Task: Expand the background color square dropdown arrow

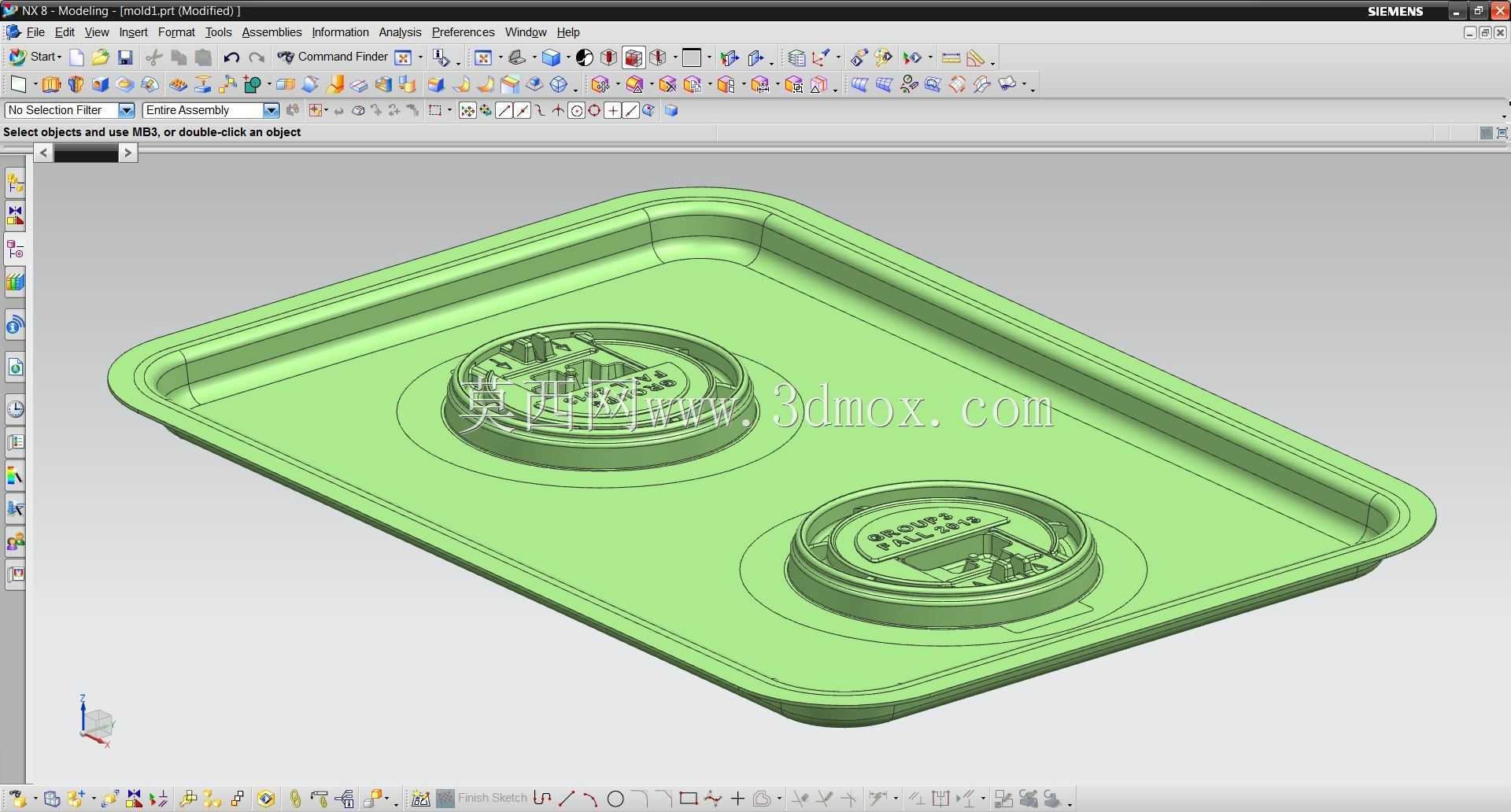Action: (709, 57)
